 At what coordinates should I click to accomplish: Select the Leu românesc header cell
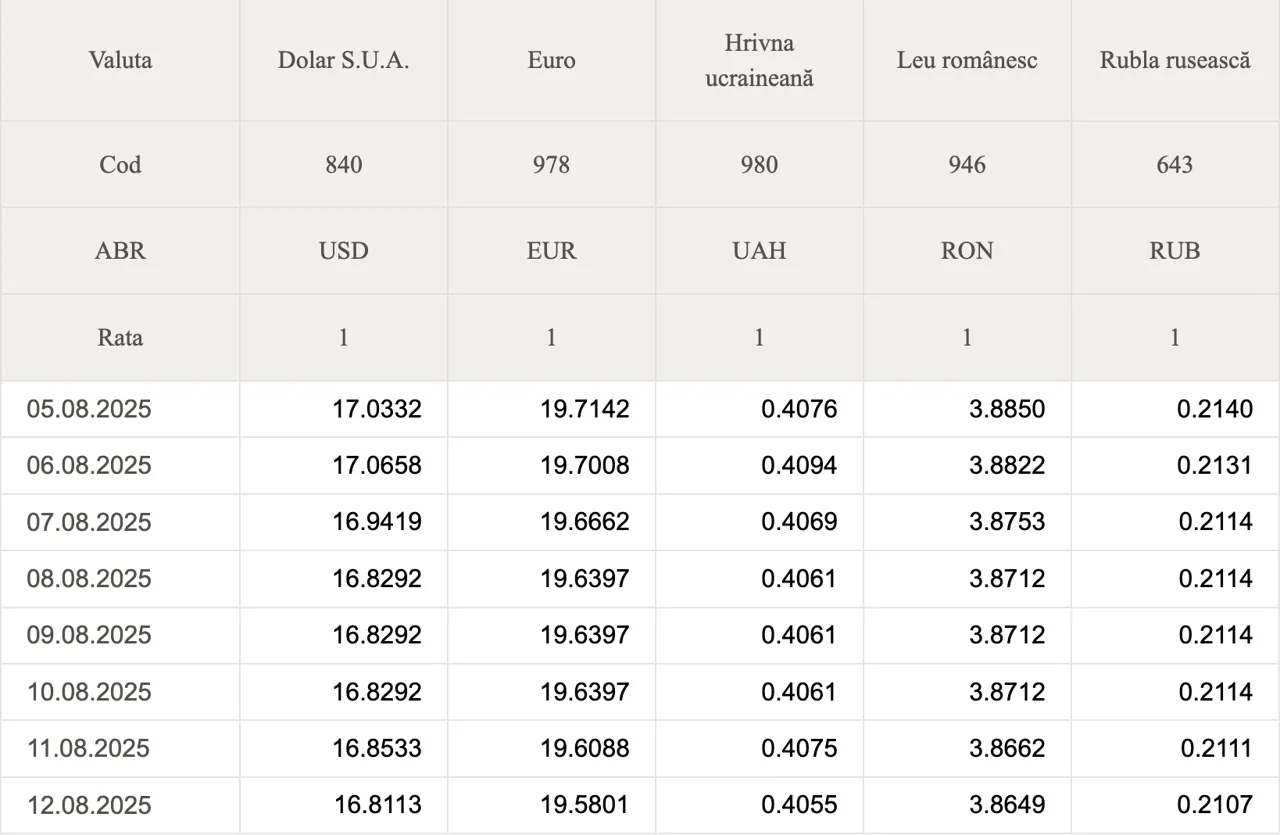coord(967,60)
